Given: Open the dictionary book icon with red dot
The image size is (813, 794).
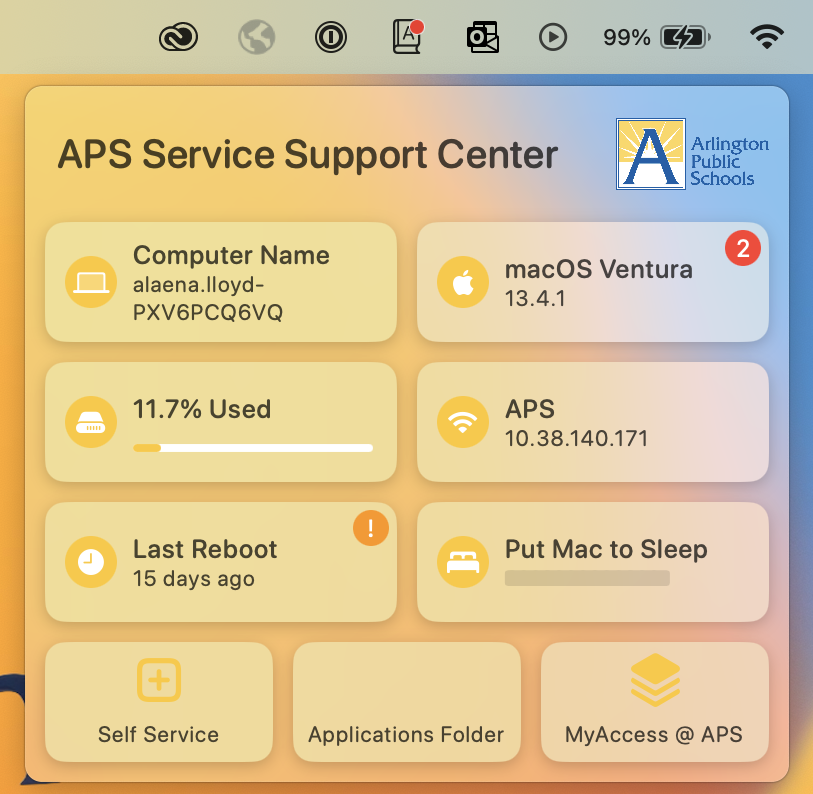Looking at the screenshot, I should pos(408,36).
